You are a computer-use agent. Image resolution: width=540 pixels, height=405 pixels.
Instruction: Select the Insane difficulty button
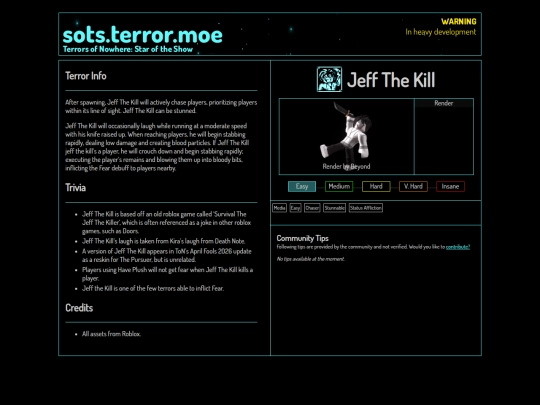450,186
